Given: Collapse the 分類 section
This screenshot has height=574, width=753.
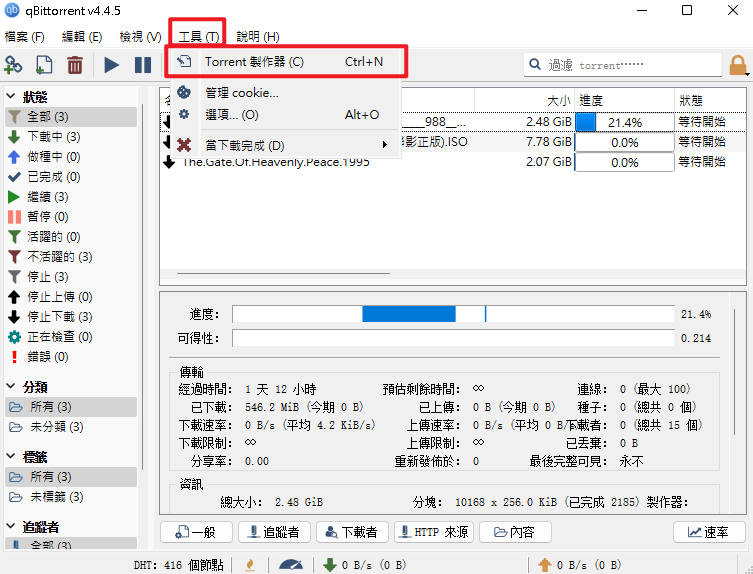Looking at the screenshot, I should click(11, 386).
